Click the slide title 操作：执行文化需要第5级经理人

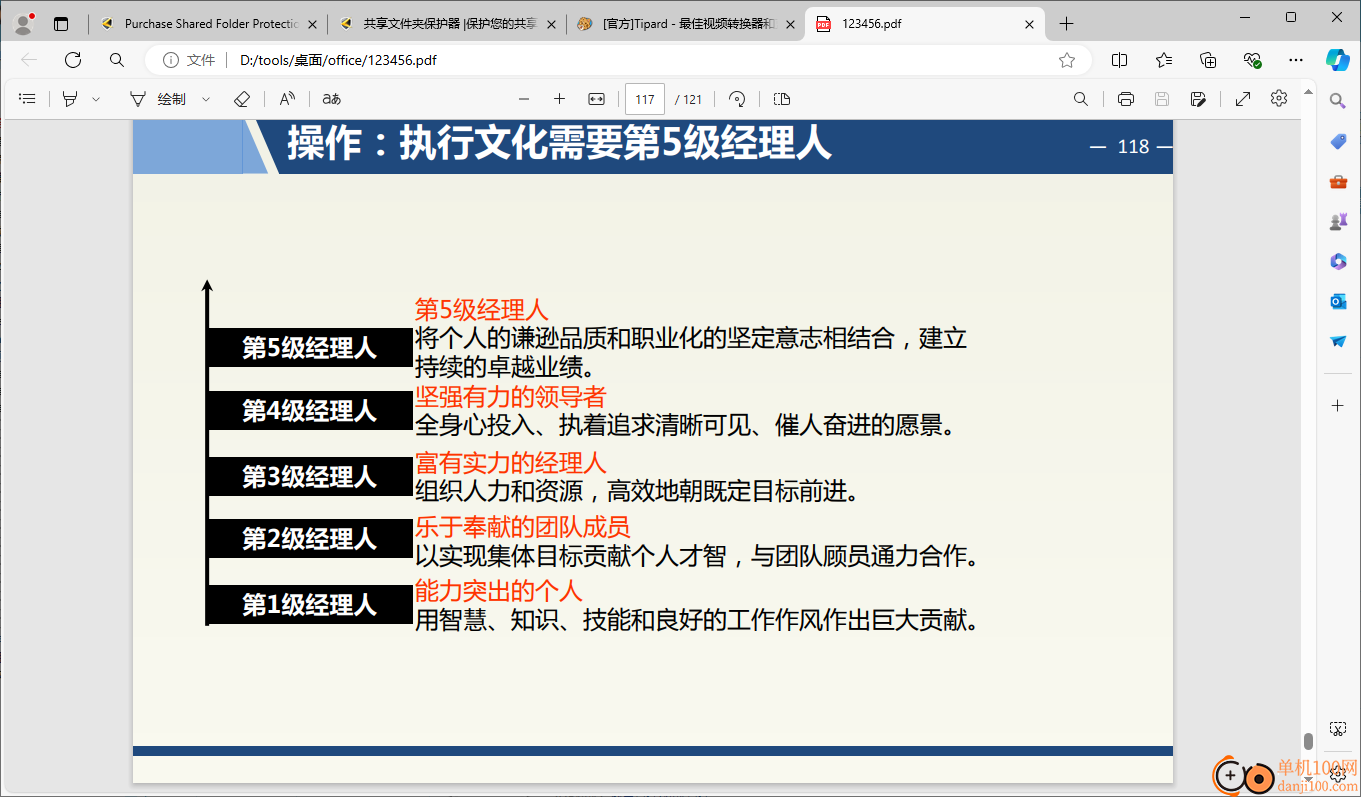(559, 144)
